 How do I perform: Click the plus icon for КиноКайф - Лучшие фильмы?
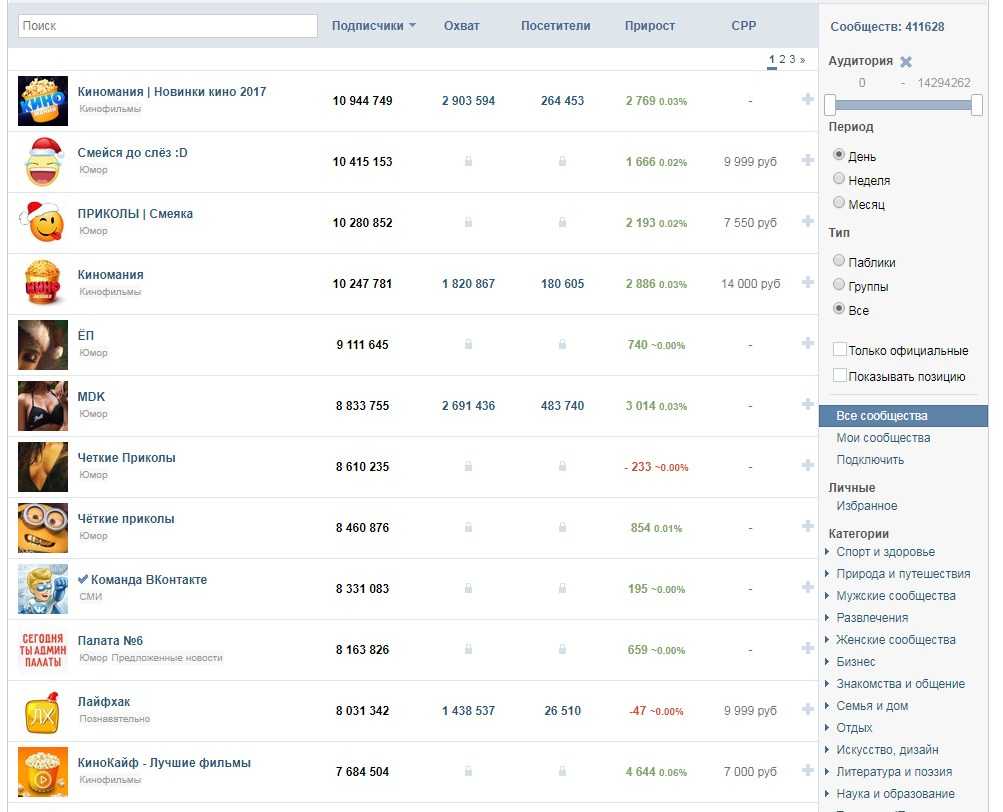click(807, 770)
